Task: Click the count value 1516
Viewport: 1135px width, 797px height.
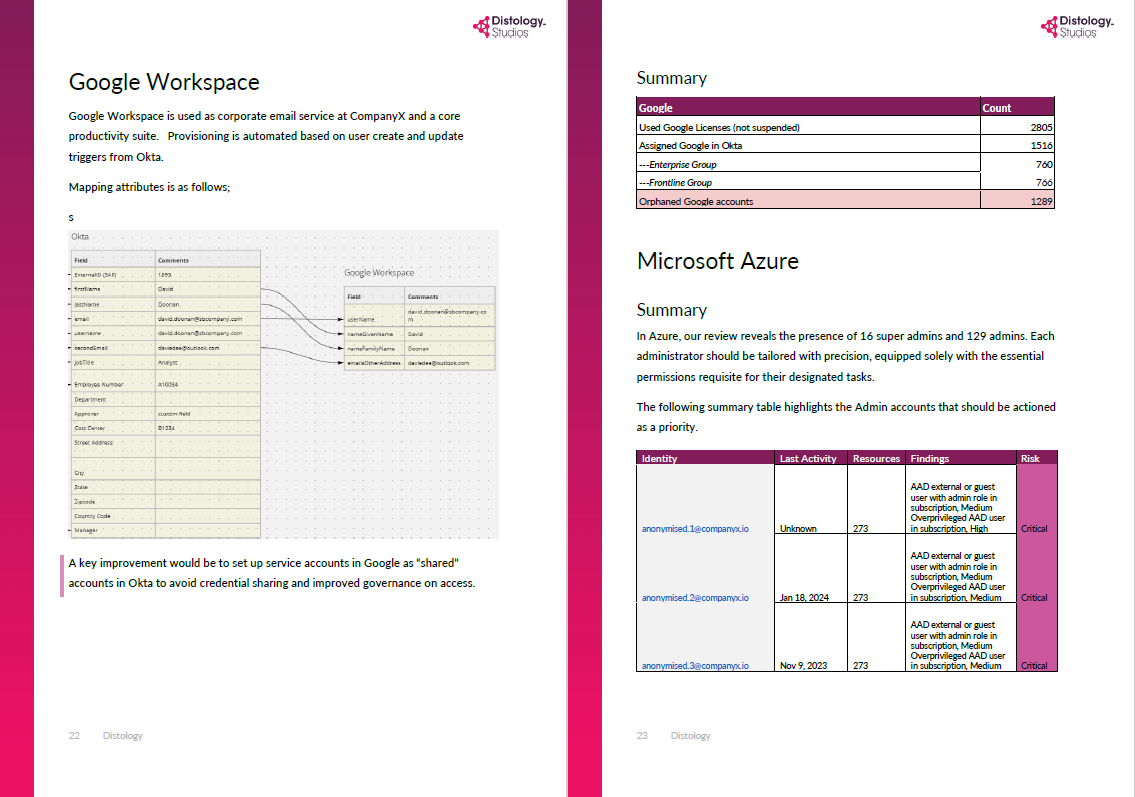Action: (x=1041, y=146)
